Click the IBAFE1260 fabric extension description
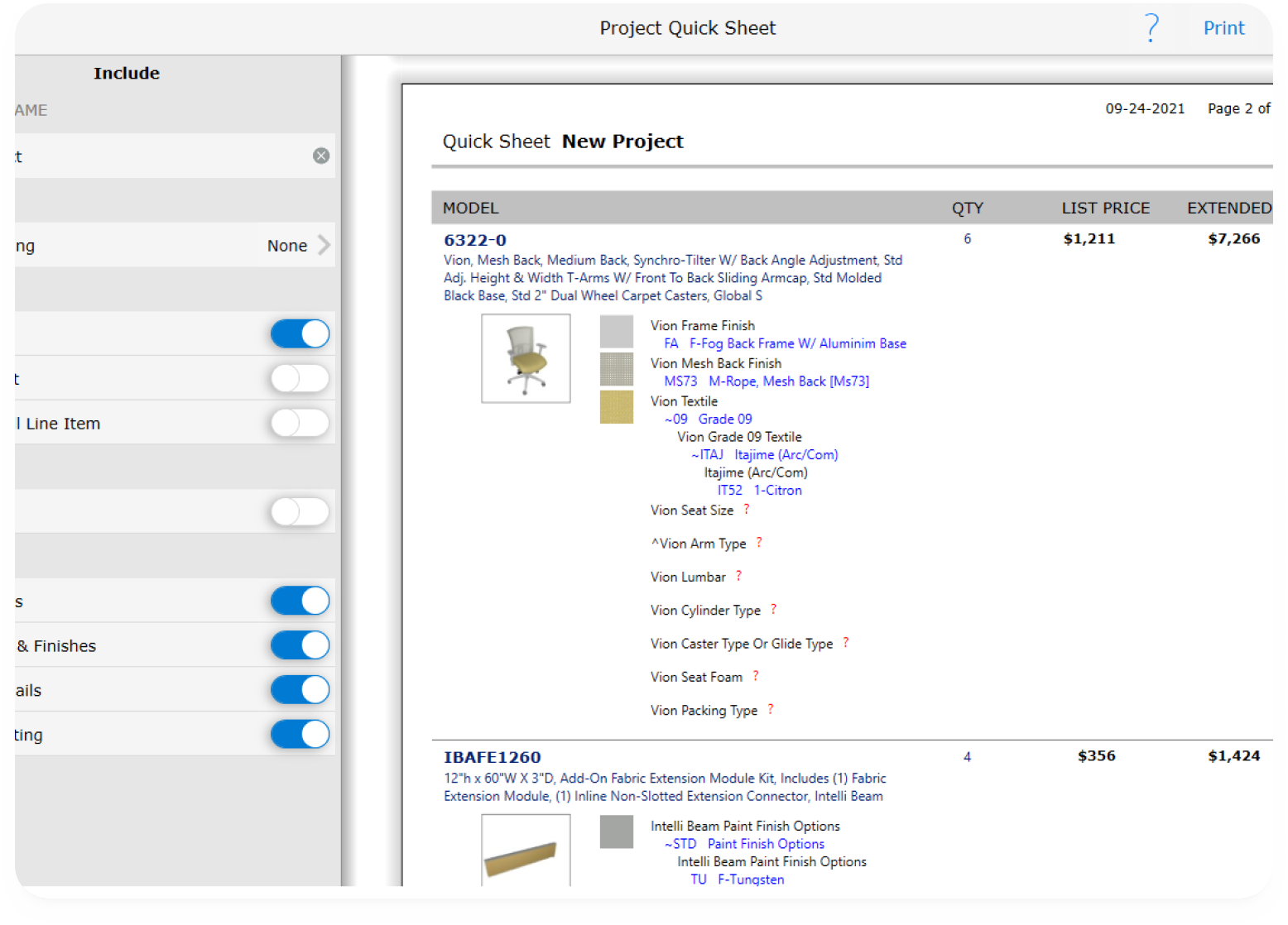Viewport: 1288px width, 925px height. tap(665, 788)
